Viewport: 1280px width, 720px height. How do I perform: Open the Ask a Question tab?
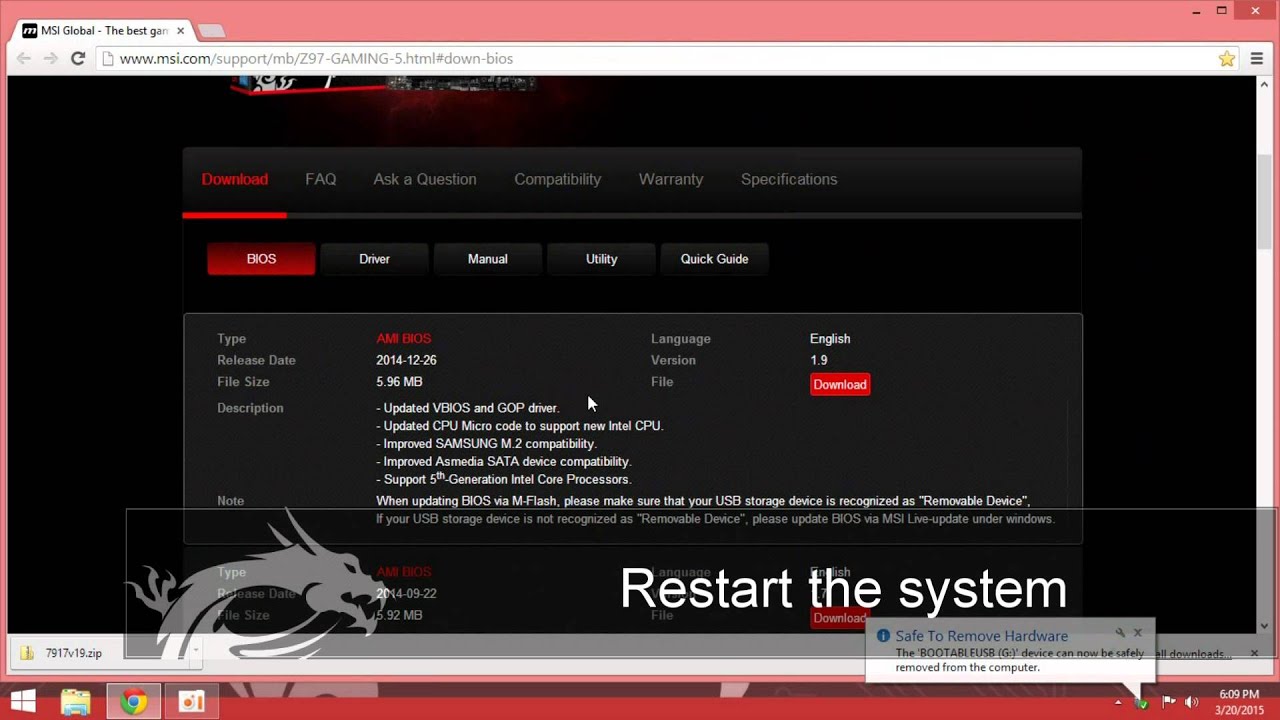click(425, 179)
